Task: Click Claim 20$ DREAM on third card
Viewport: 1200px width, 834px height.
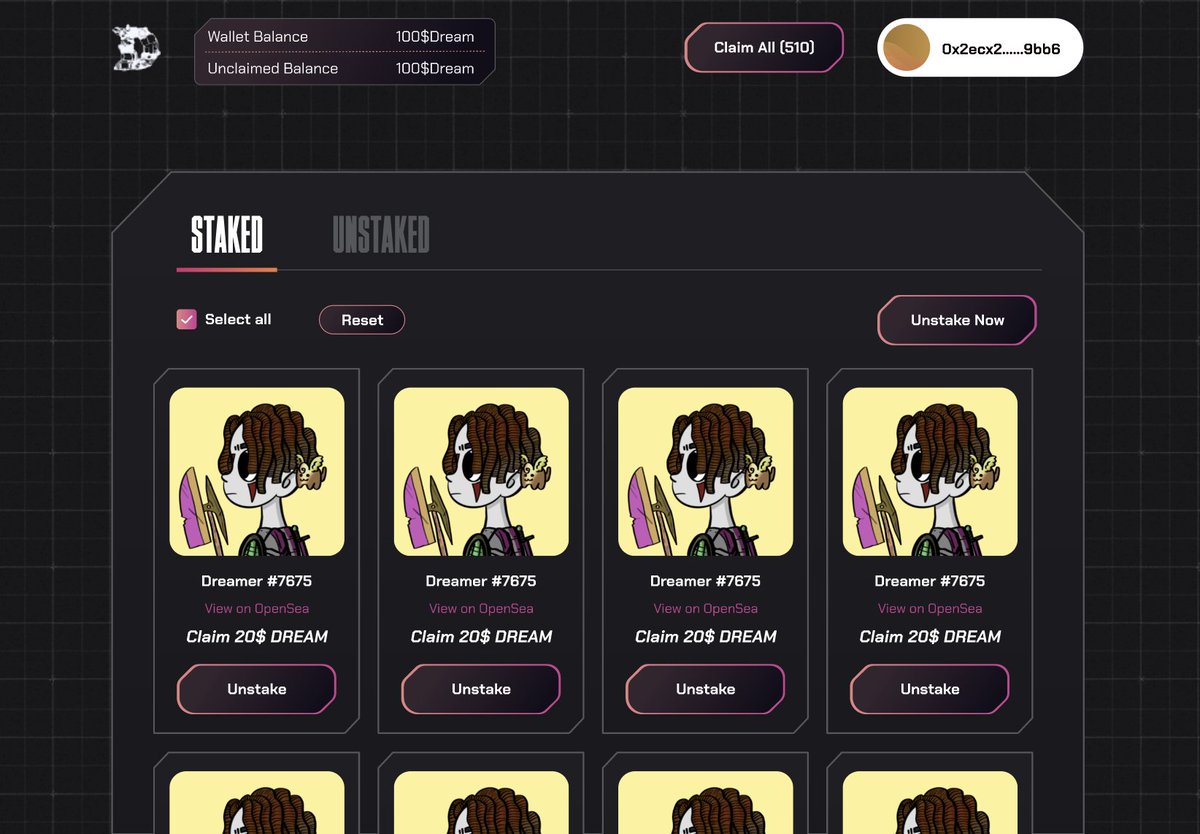Action: pos(706,636)
